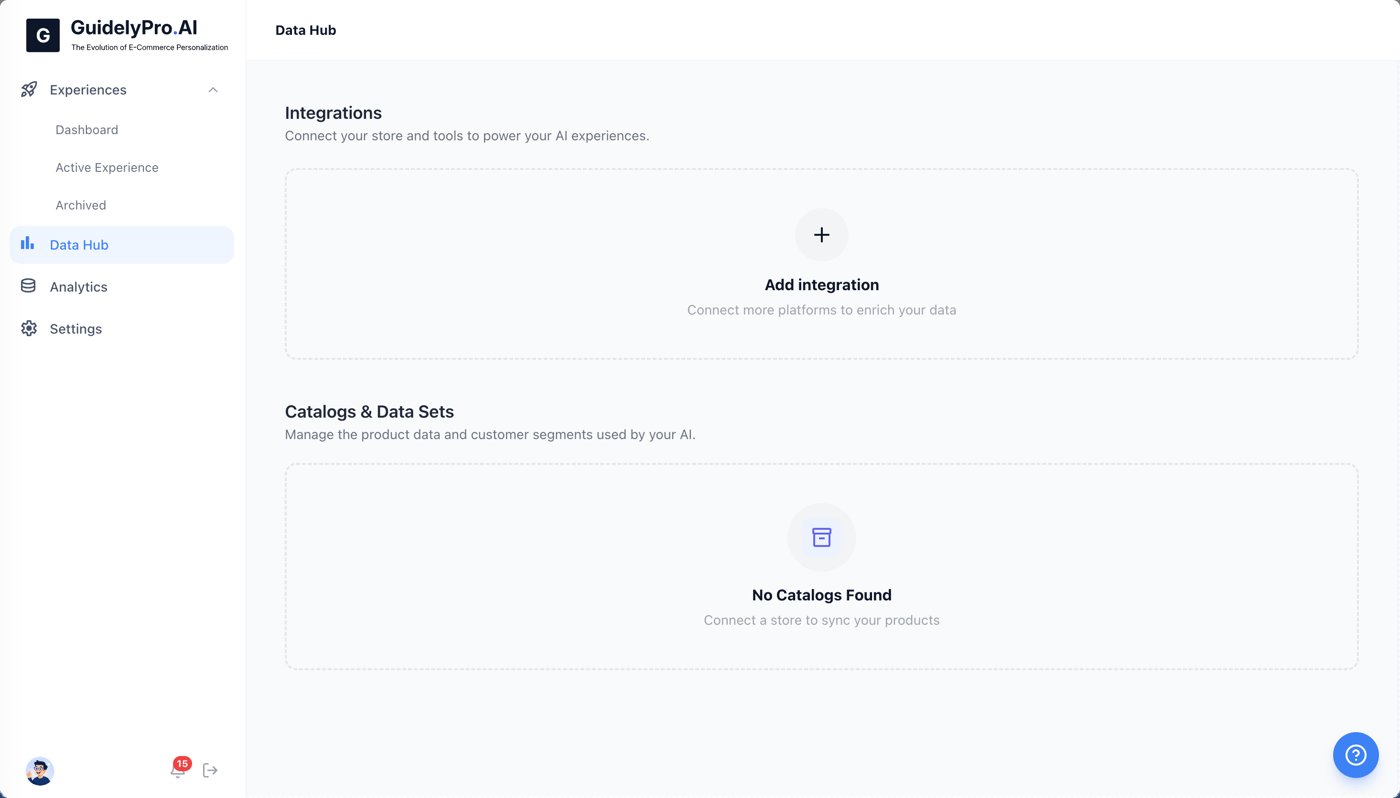Click the Settings gear icon
The image size is (1400, 798).
point(29,328)
